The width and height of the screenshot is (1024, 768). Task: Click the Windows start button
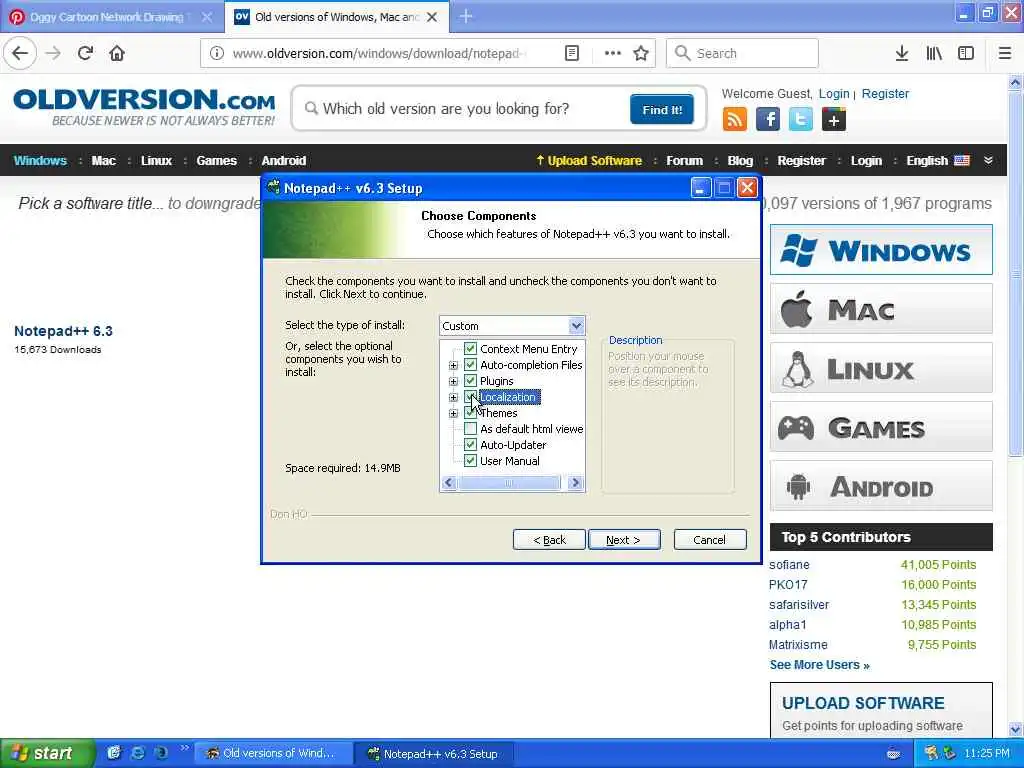pyautogui.click(x=46, y=753)
